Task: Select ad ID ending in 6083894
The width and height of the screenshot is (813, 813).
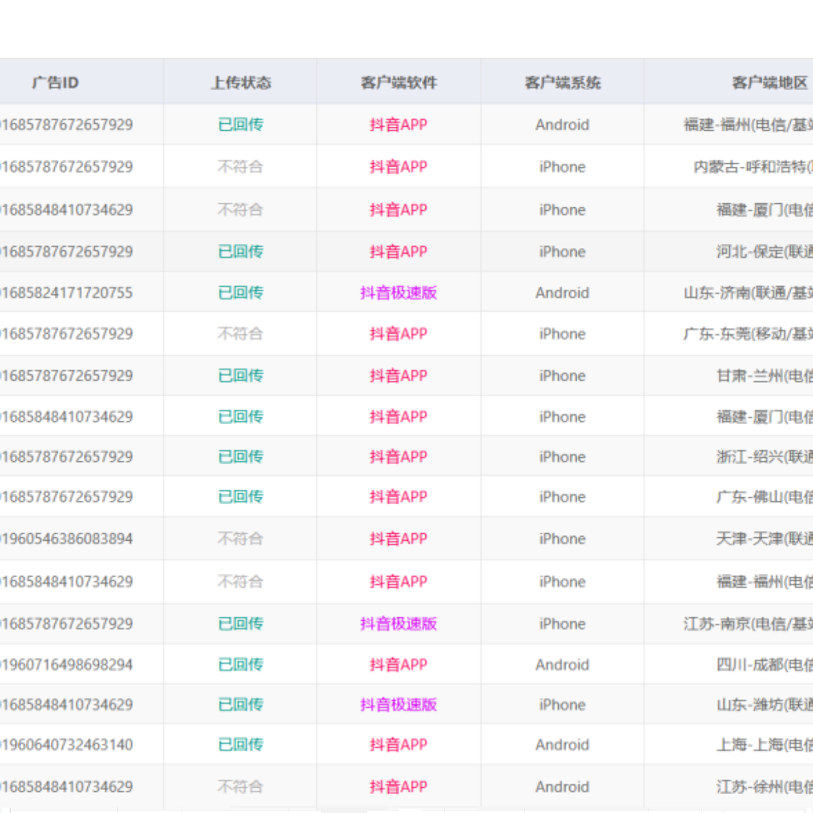Action: pyautogui.click(x=66, y=539)
